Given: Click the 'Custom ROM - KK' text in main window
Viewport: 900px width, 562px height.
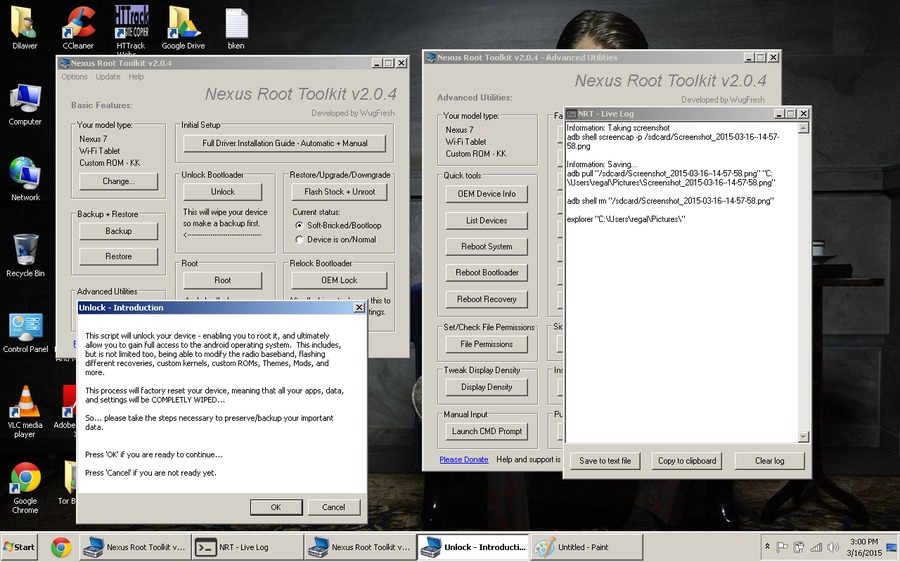Looking at the screenshot, I should pos(110,163).
